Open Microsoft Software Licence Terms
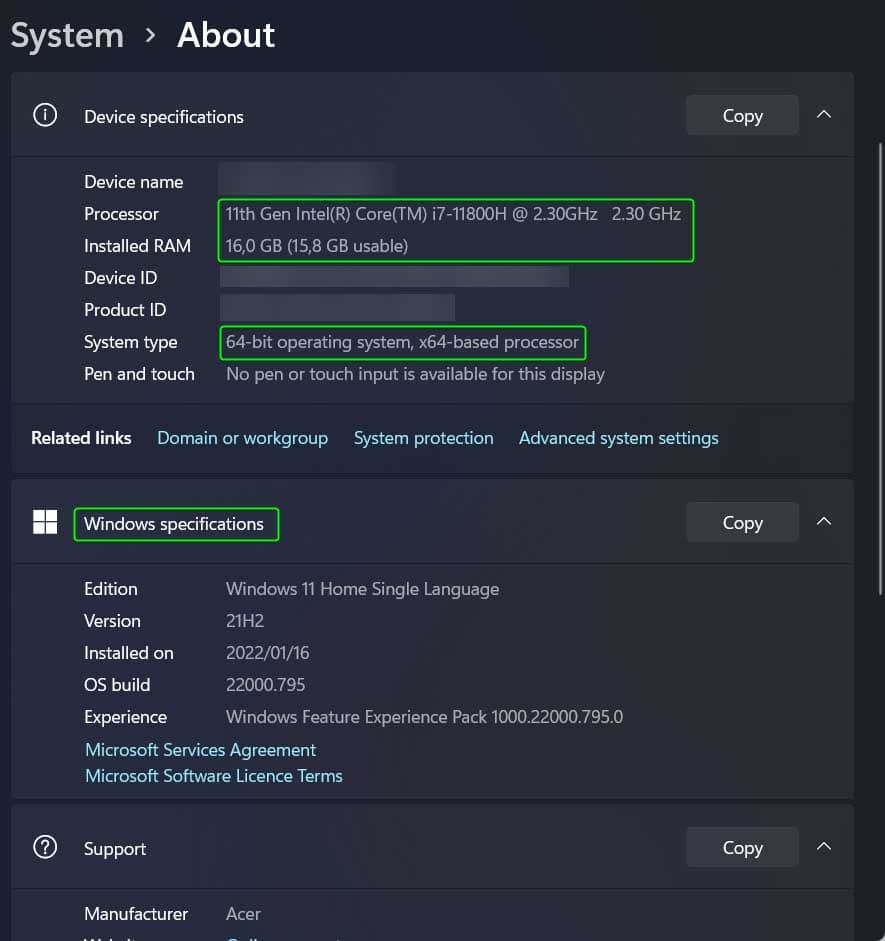This screenshot has height=941, width=885. pos(214,776)
